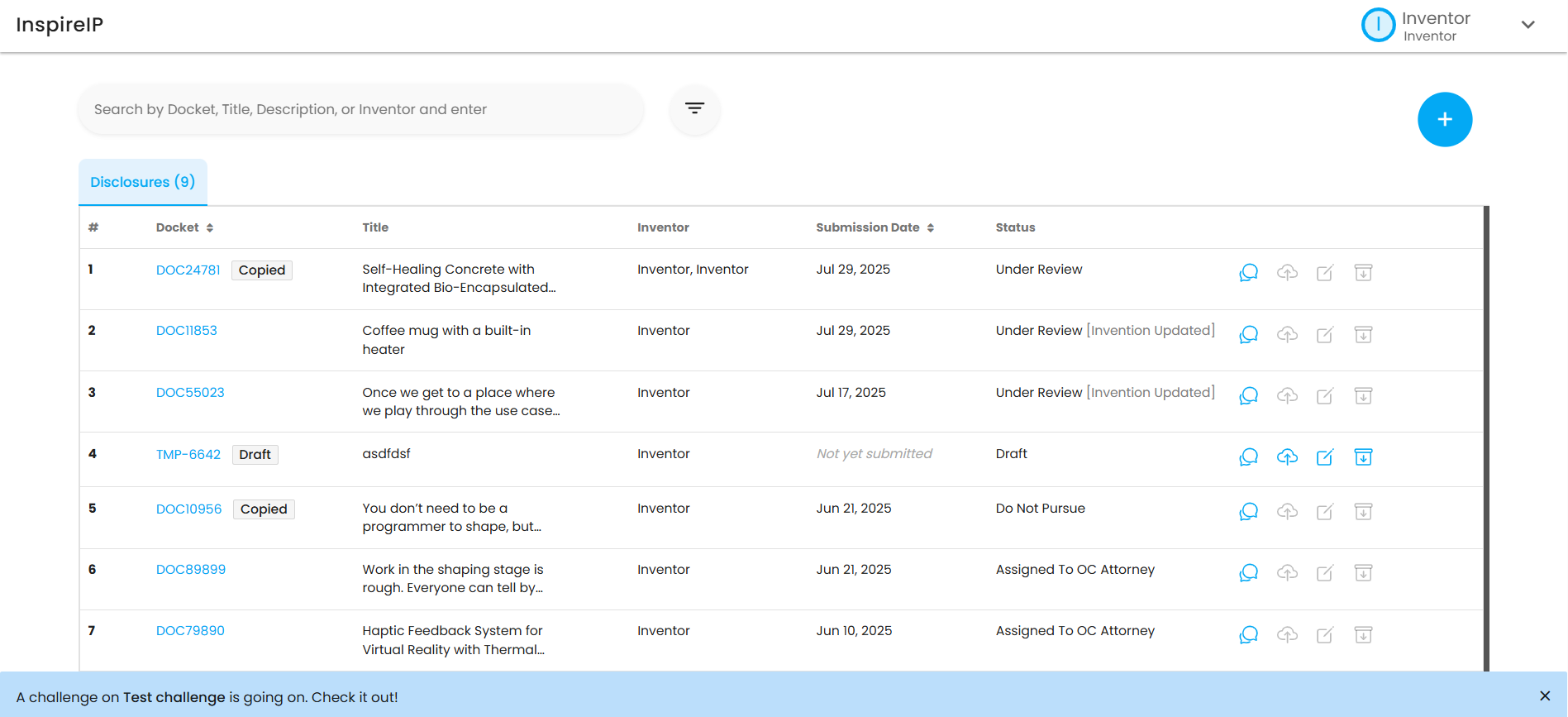Open comments for DOC79890 haptic feedback row
This screenshot has width=1568, height=717.
point(1248,634)
